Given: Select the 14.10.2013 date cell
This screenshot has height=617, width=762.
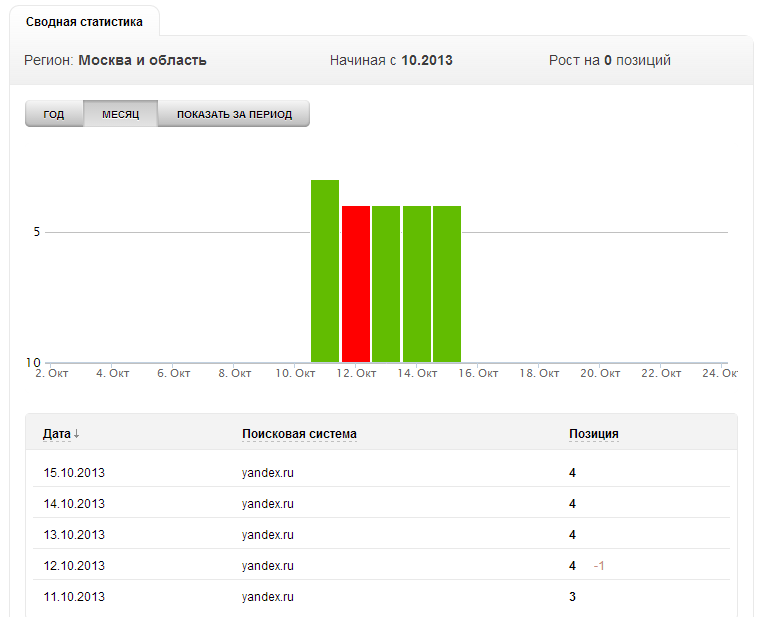Looking at the screenshot, I should tap(74, 504).
